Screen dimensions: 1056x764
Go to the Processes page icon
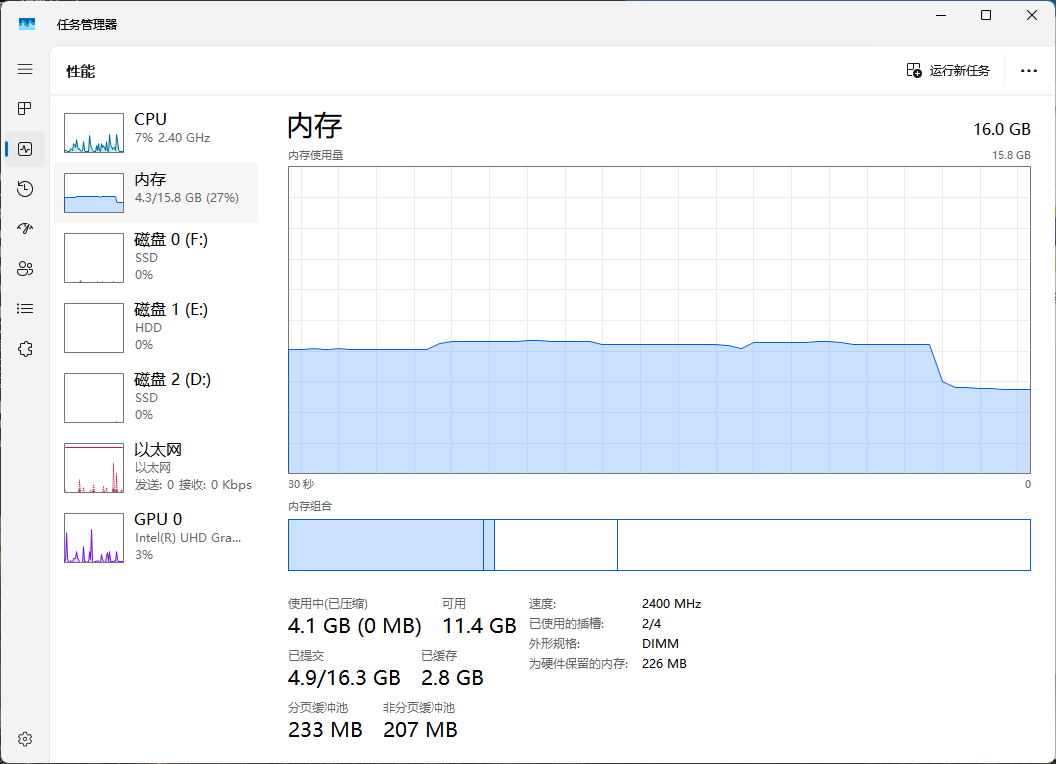[x=25, y=108]
